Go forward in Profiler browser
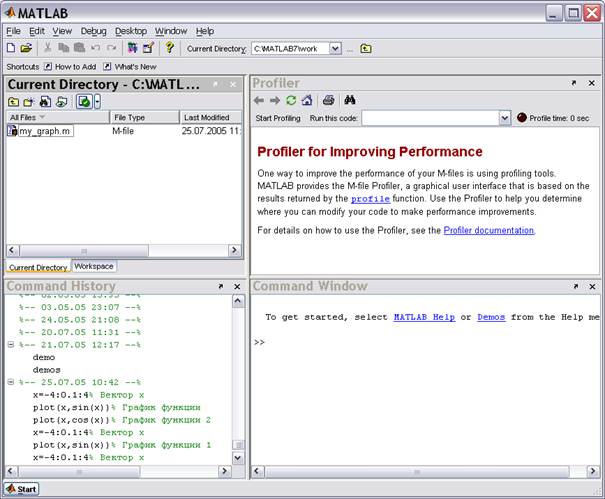Image resolution: width=605 pixels, height=499 pixels. point(275,101)
